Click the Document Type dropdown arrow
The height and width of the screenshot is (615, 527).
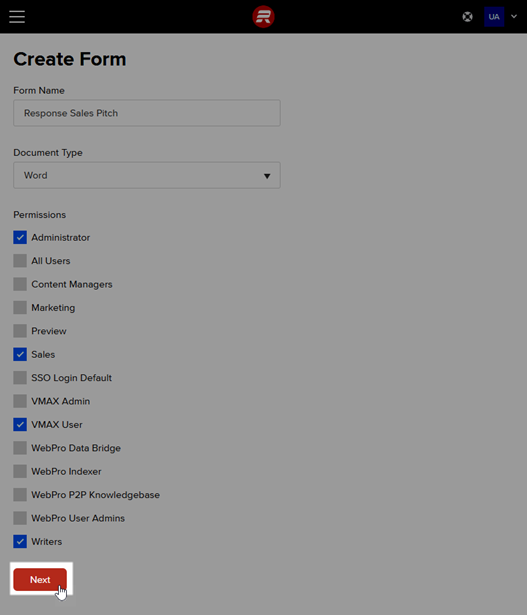[x=267, y=176]
